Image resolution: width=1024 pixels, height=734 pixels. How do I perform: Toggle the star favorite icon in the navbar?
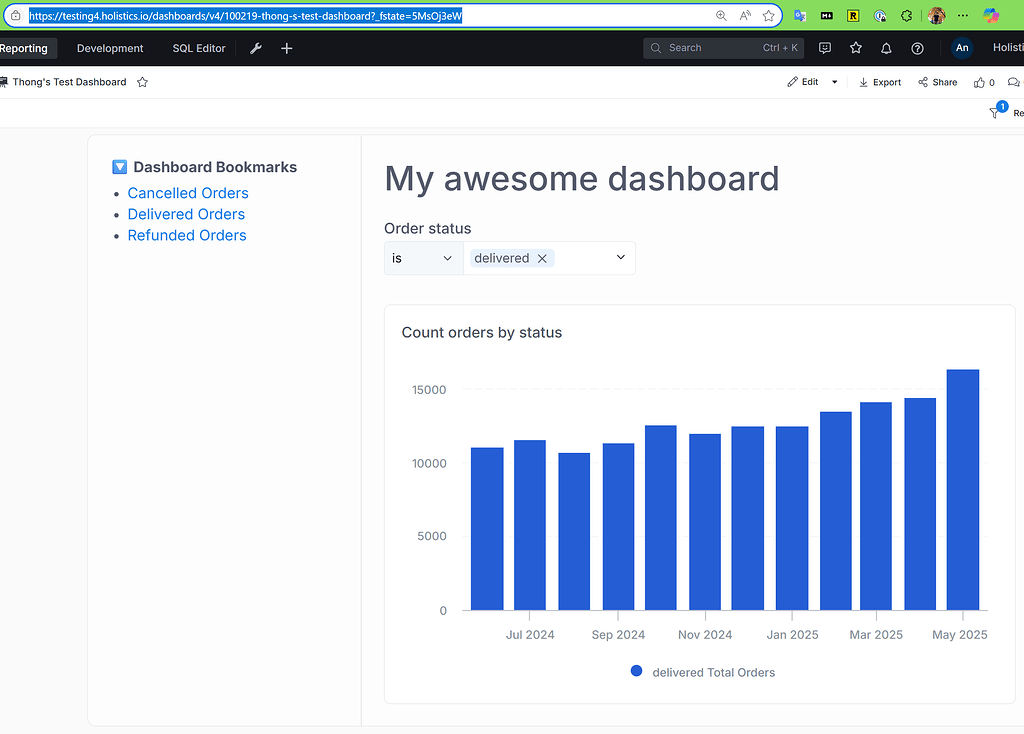[x=855, y=47]
